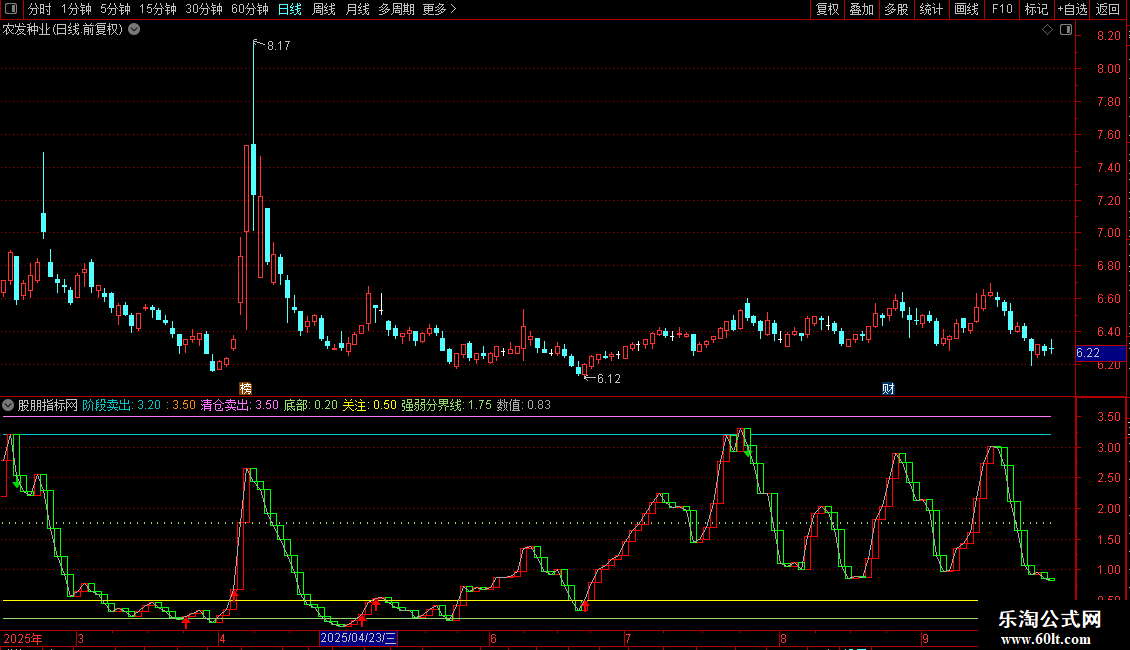Expand the 更多 periods menu
The image size is (1130, 650).
click(x=439, y=9)
